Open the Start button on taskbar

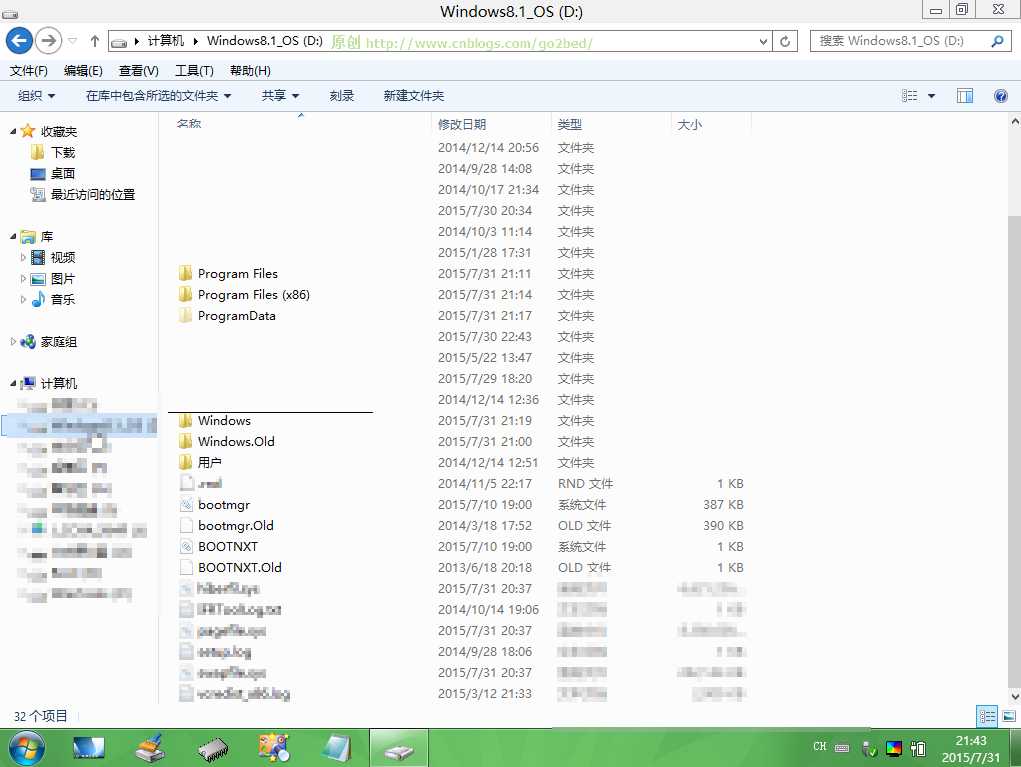coord(26,747)
